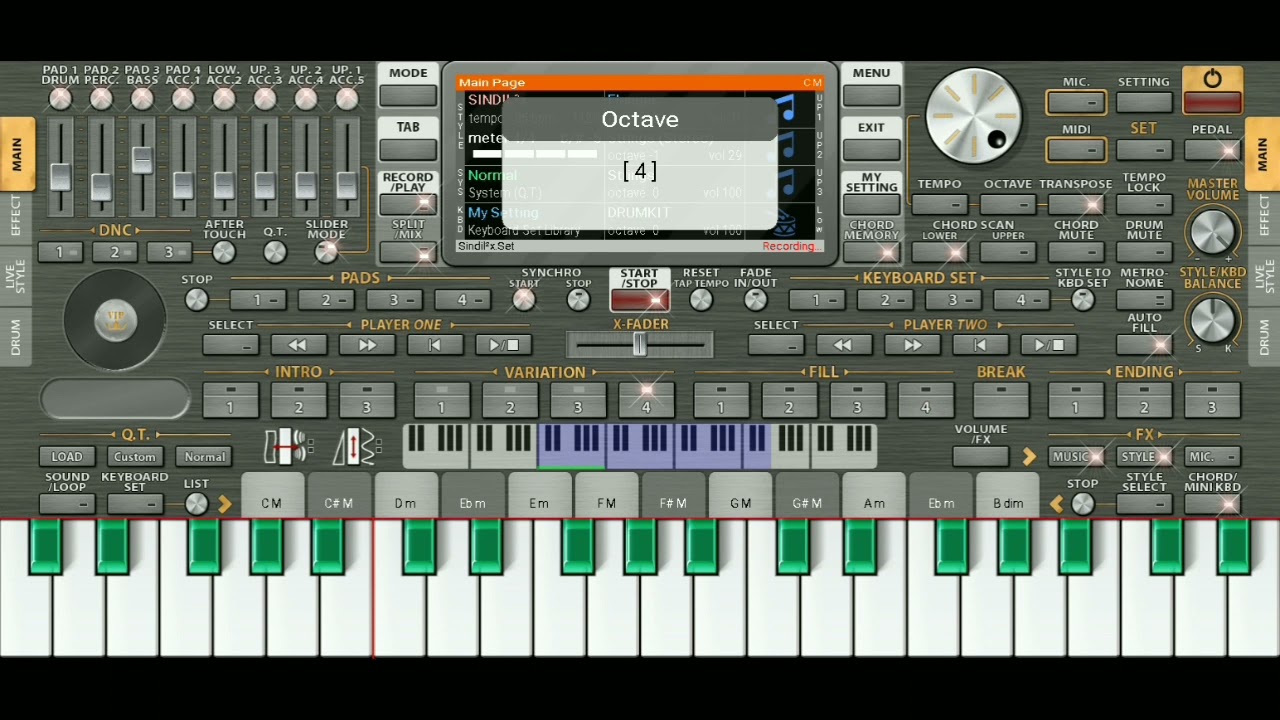The image size is (1280, 720).
Task: Select ENDING 1
Action: (1076, 398)
